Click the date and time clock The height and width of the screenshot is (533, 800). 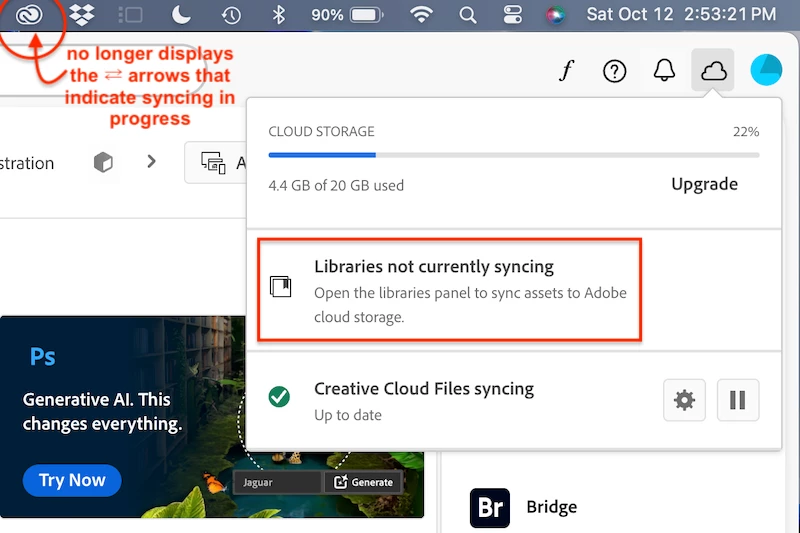click(681, 14)
